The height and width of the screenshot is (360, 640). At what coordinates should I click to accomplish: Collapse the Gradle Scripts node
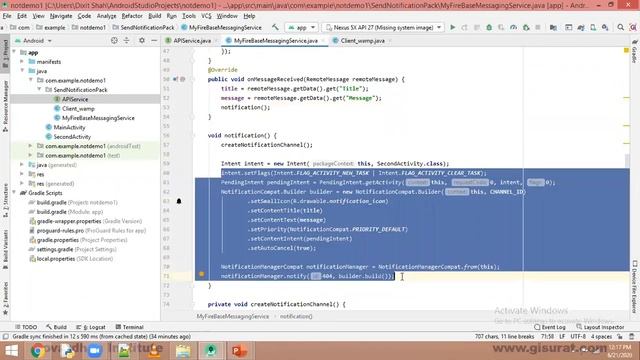[x=14, y=193]
